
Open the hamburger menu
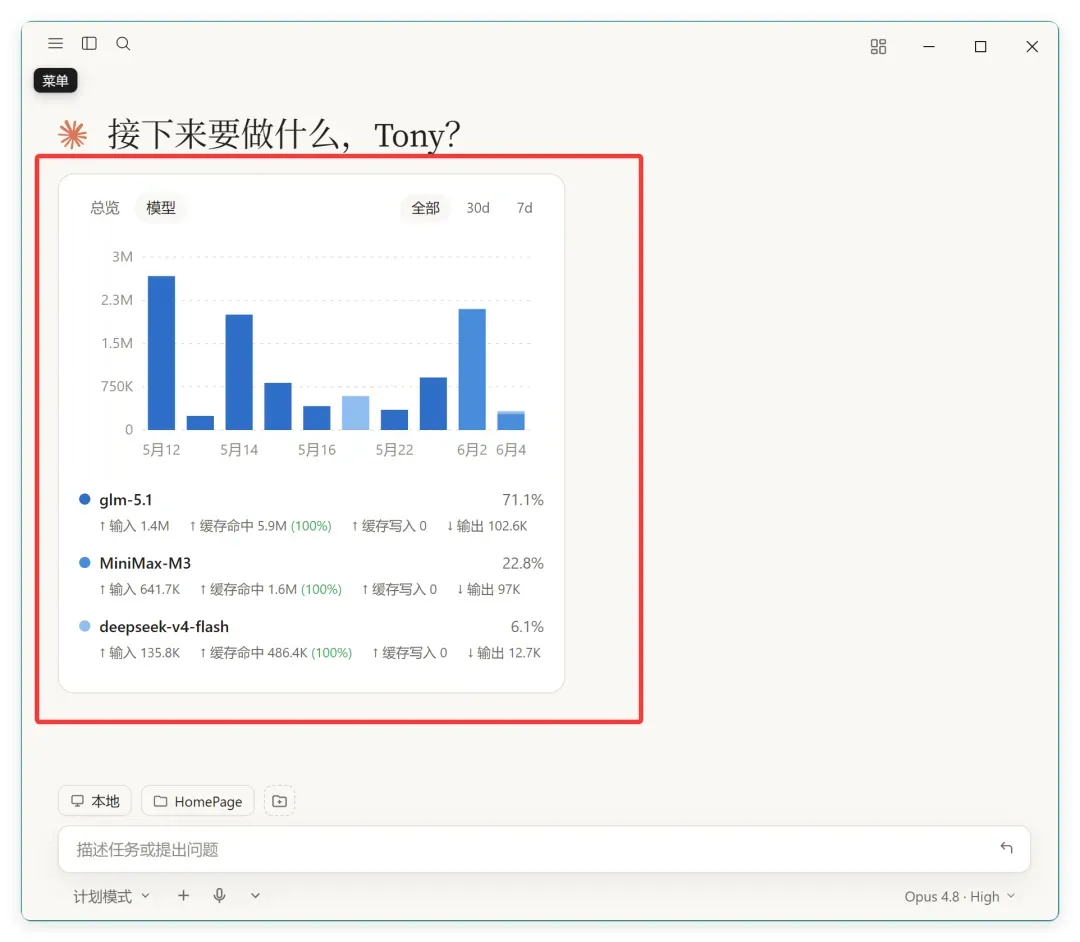tap(56, 43)
